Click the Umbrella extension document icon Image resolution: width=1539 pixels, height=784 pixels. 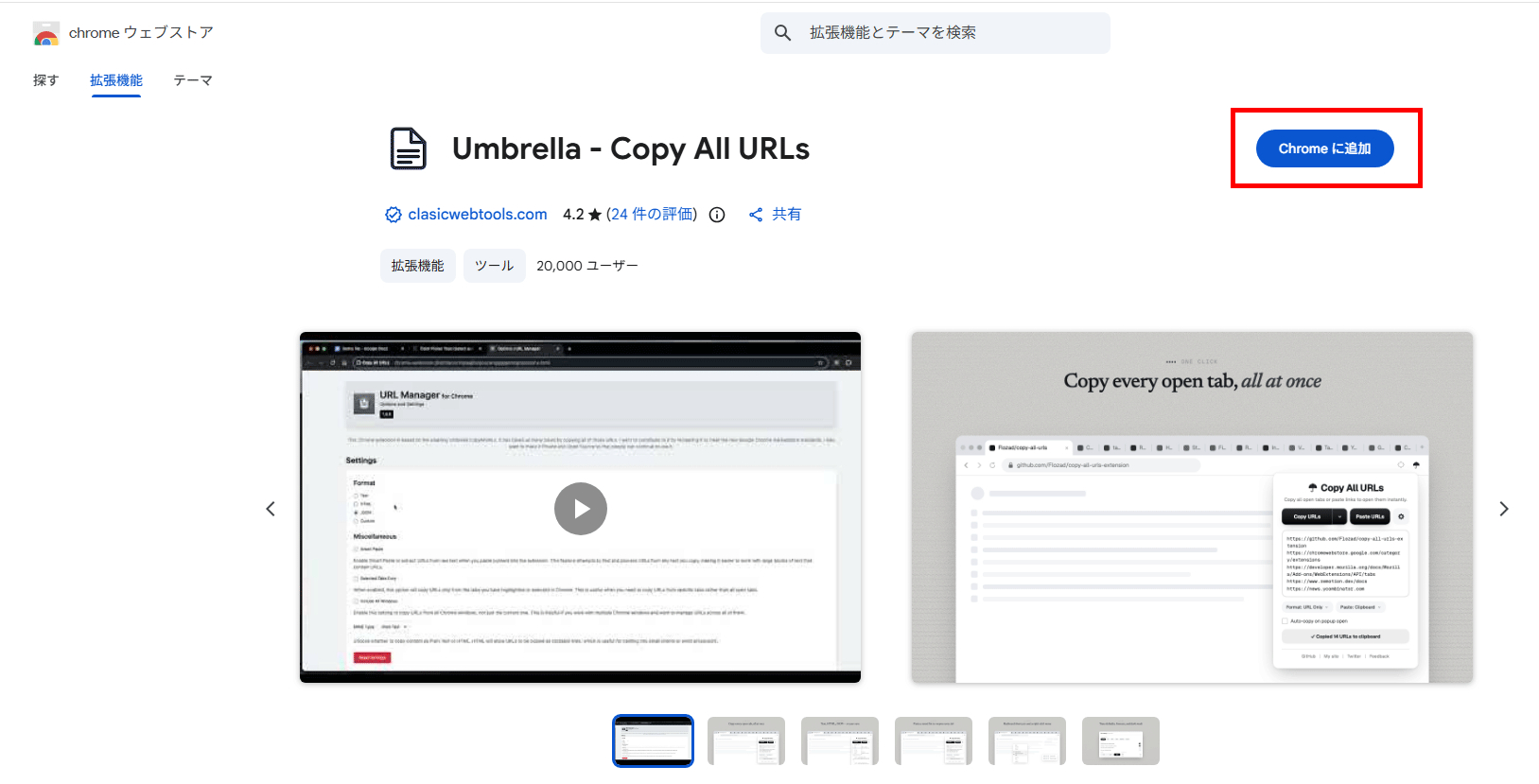[x=409, y=148]
